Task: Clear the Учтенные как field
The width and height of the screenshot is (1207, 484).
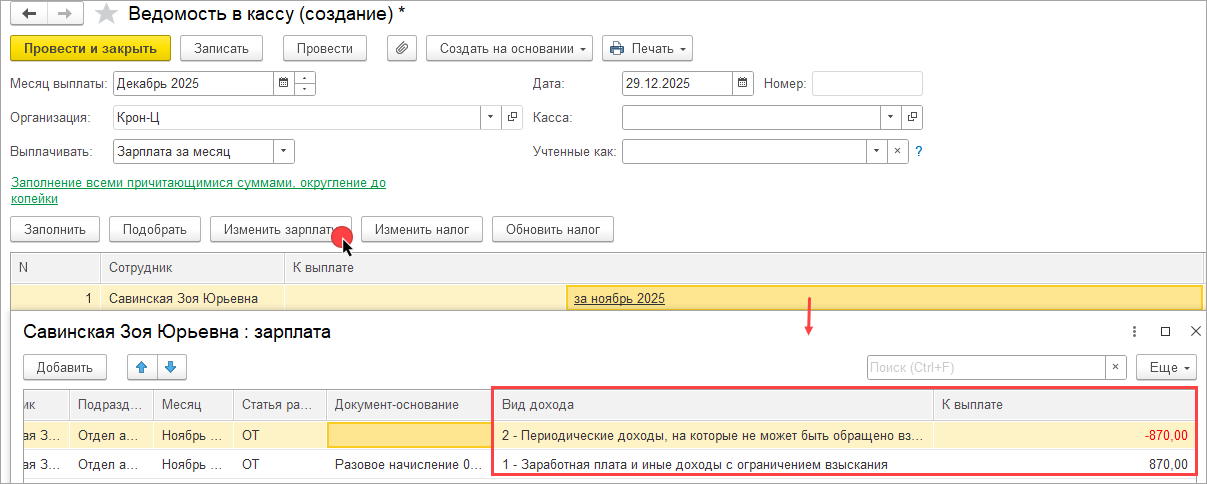Action: (x=897, y=152)
